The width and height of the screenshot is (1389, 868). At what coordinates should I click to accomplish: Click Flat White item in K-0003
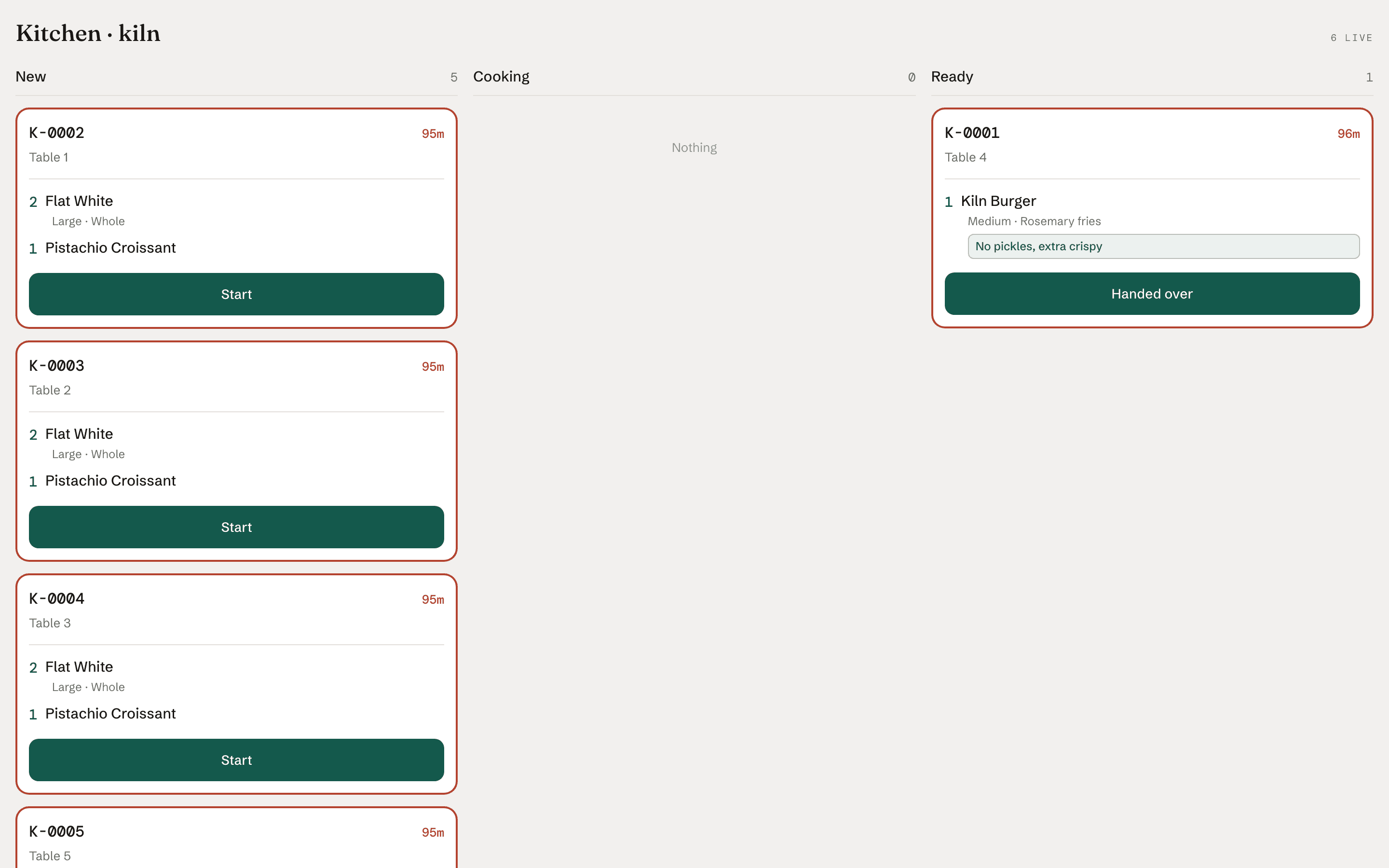(x=79, y=434)
